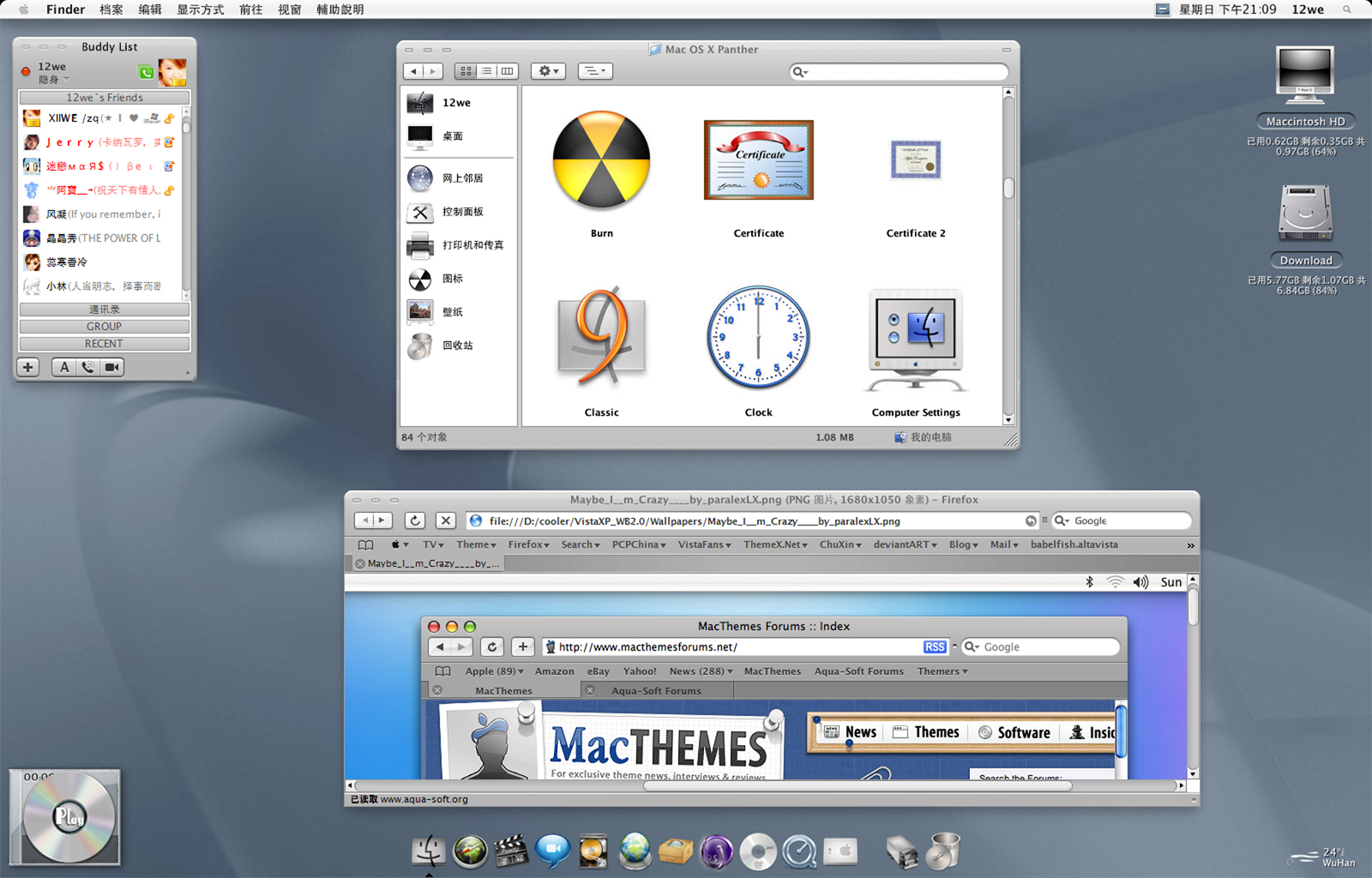The height and width of the screenshot is (878, 1372).
Task: Launch QuickTime Player from the dock
Action: [x=799, y=851]
